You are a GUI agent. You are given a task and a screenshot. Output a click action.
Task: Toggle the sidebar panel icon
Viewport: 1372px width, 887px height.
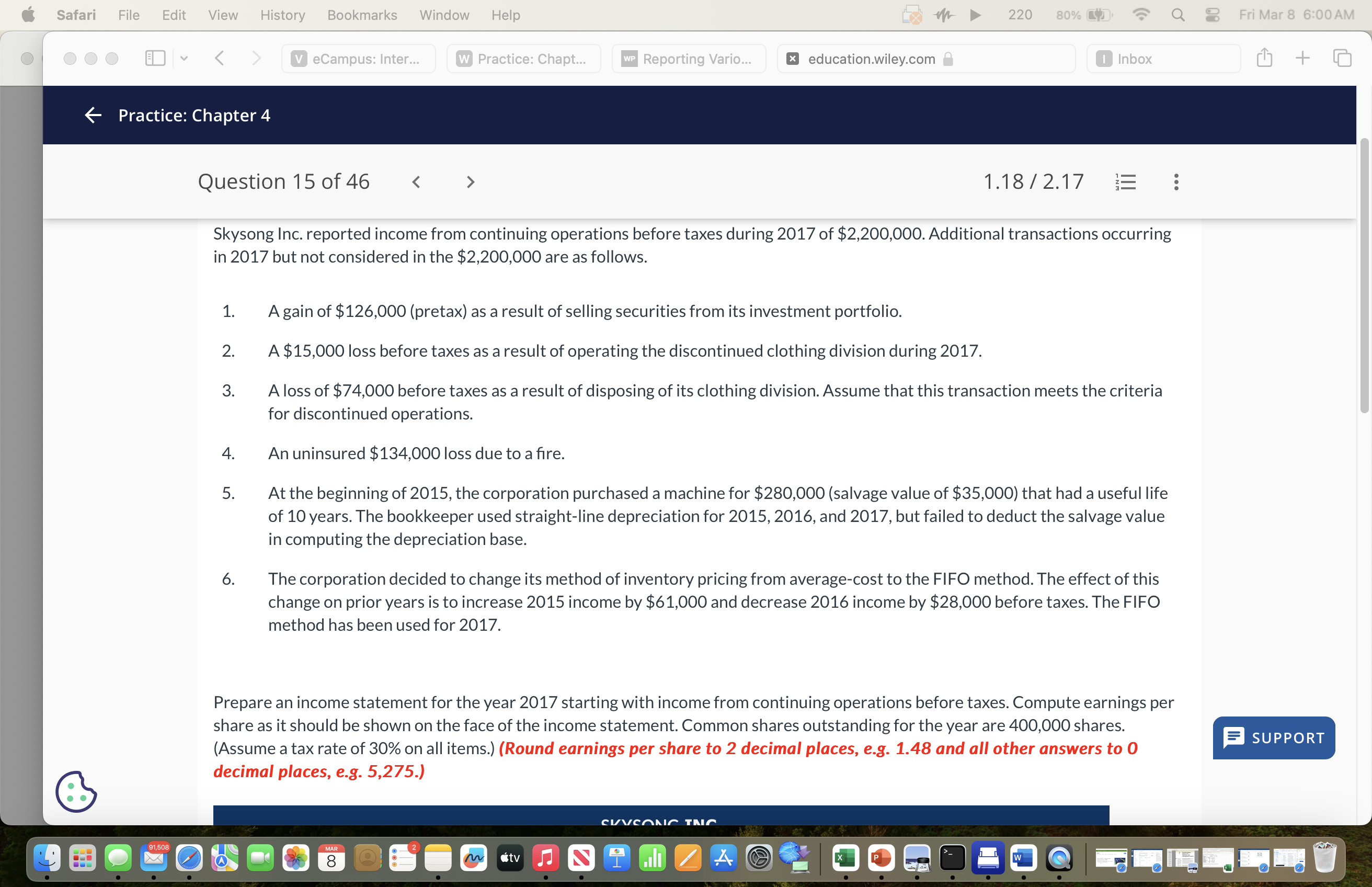154,58
